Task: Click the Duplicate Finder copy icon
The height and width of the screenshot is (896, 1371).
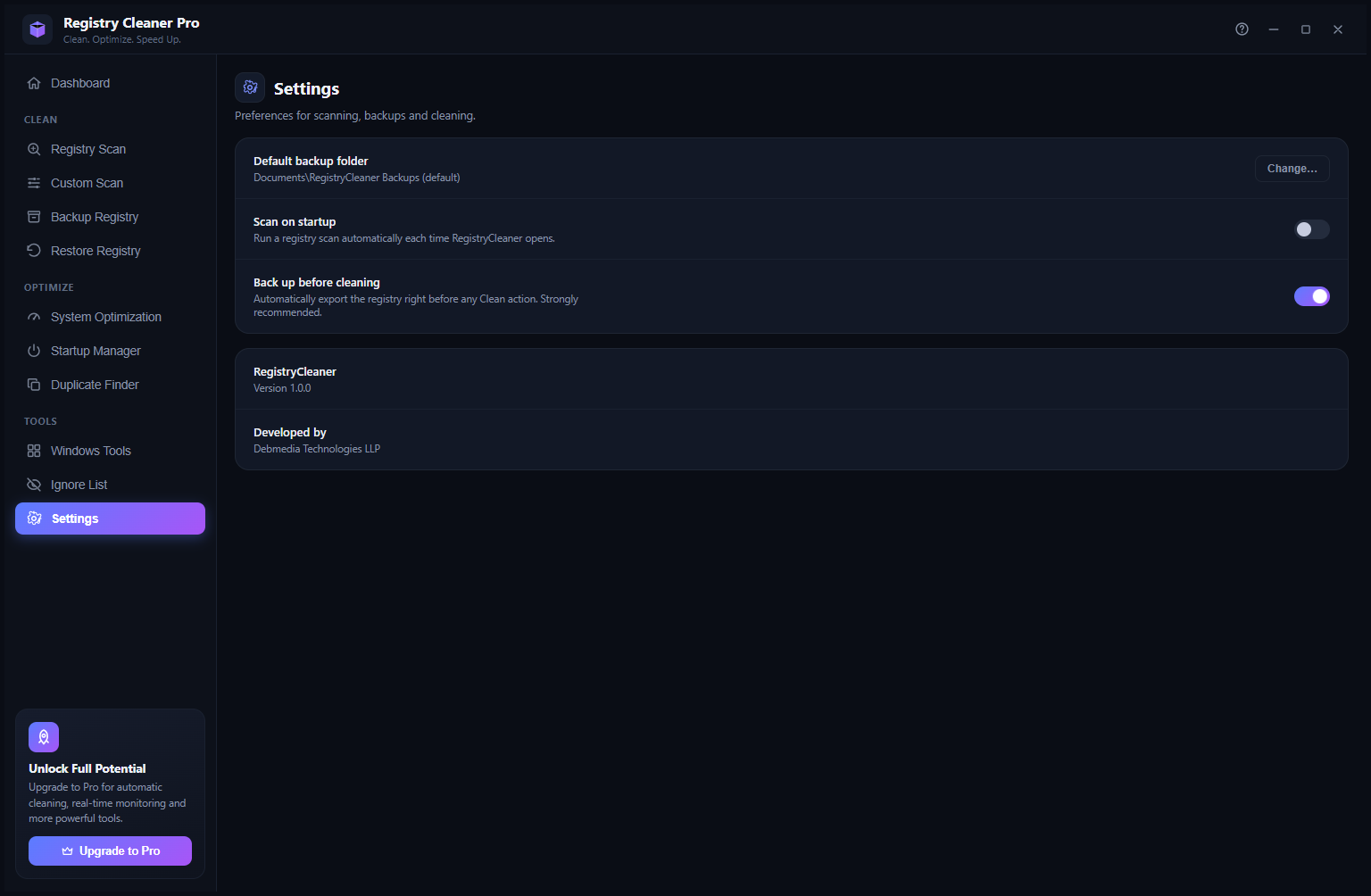Action: (x=34, y=385)
